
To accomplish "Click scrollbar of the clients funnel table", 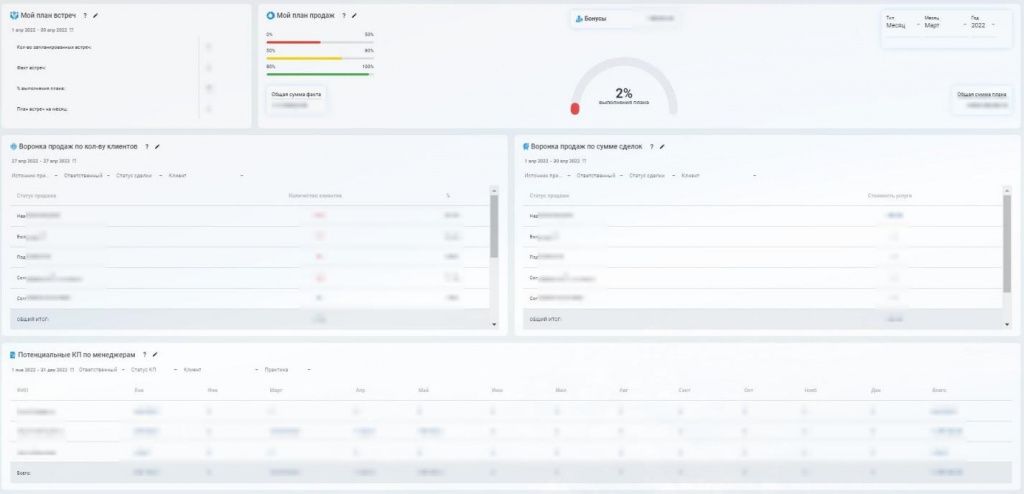I will pos(493,225).
